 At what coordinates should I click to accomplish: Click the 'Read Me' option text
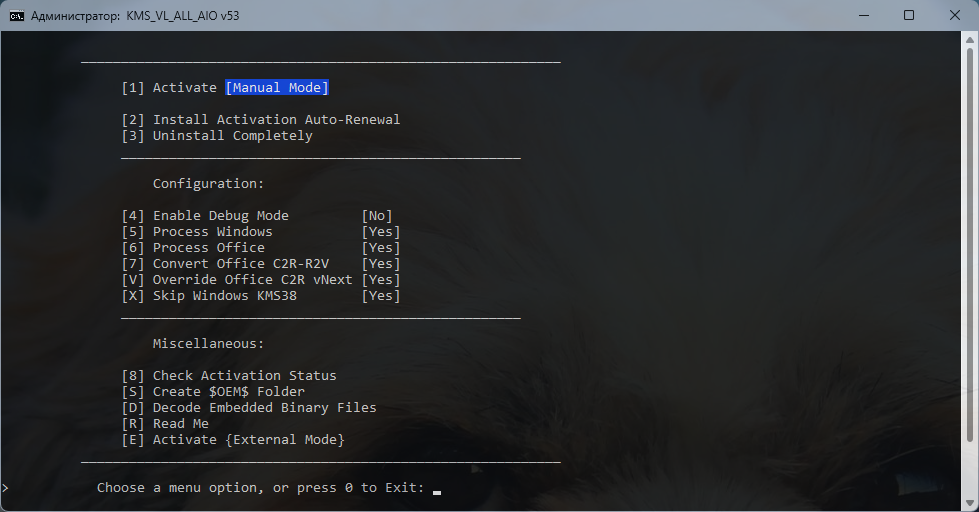[180, 423]
